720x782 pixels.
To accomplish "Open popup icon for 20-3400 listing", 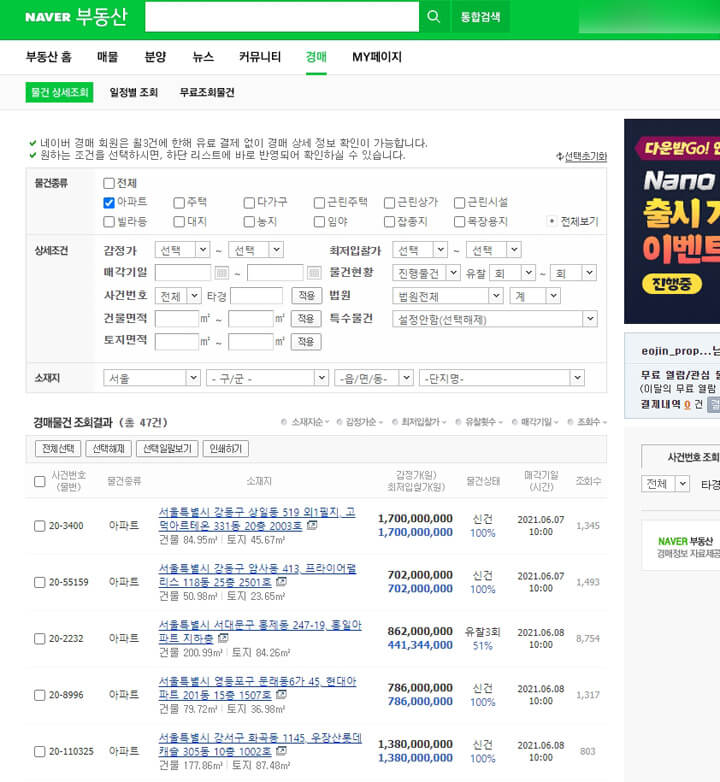I will click(x=312, y=525).
